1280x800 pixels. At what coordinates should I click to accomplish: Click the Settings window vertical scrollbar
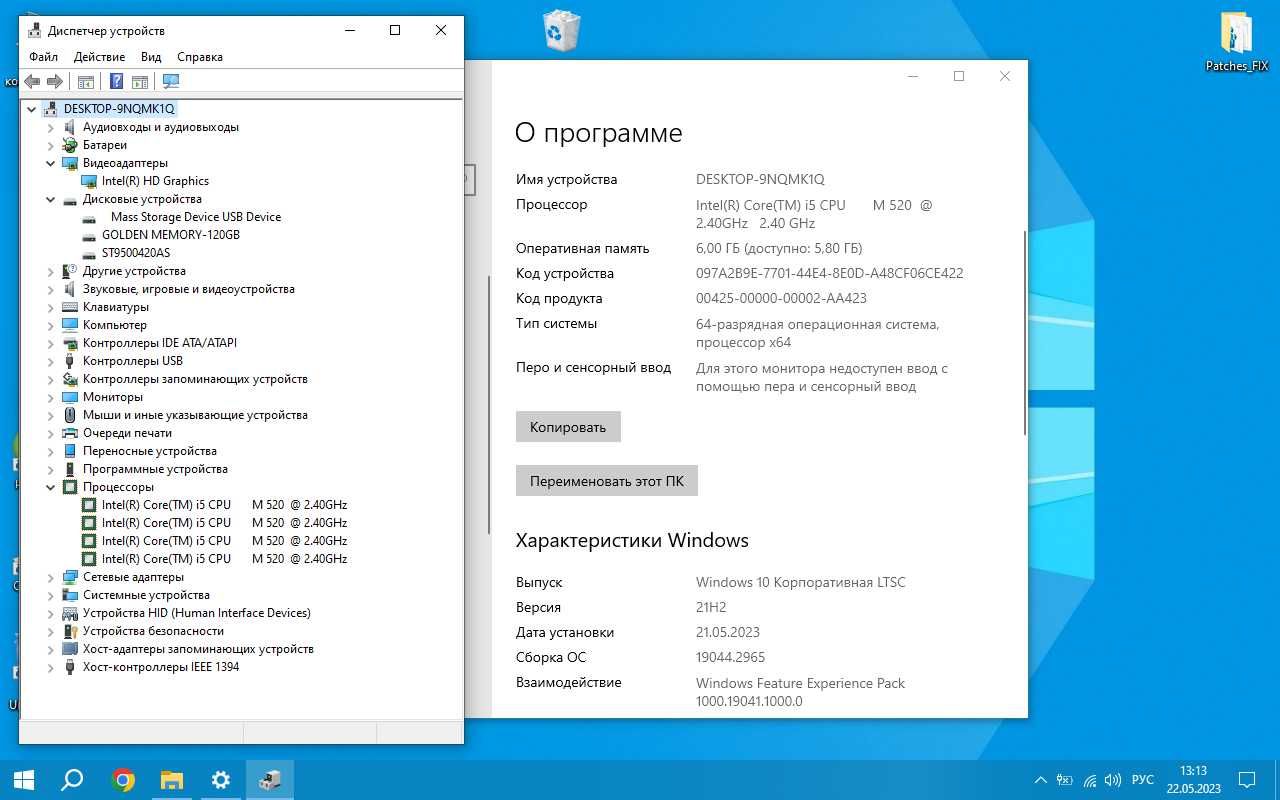point(1024,333)
